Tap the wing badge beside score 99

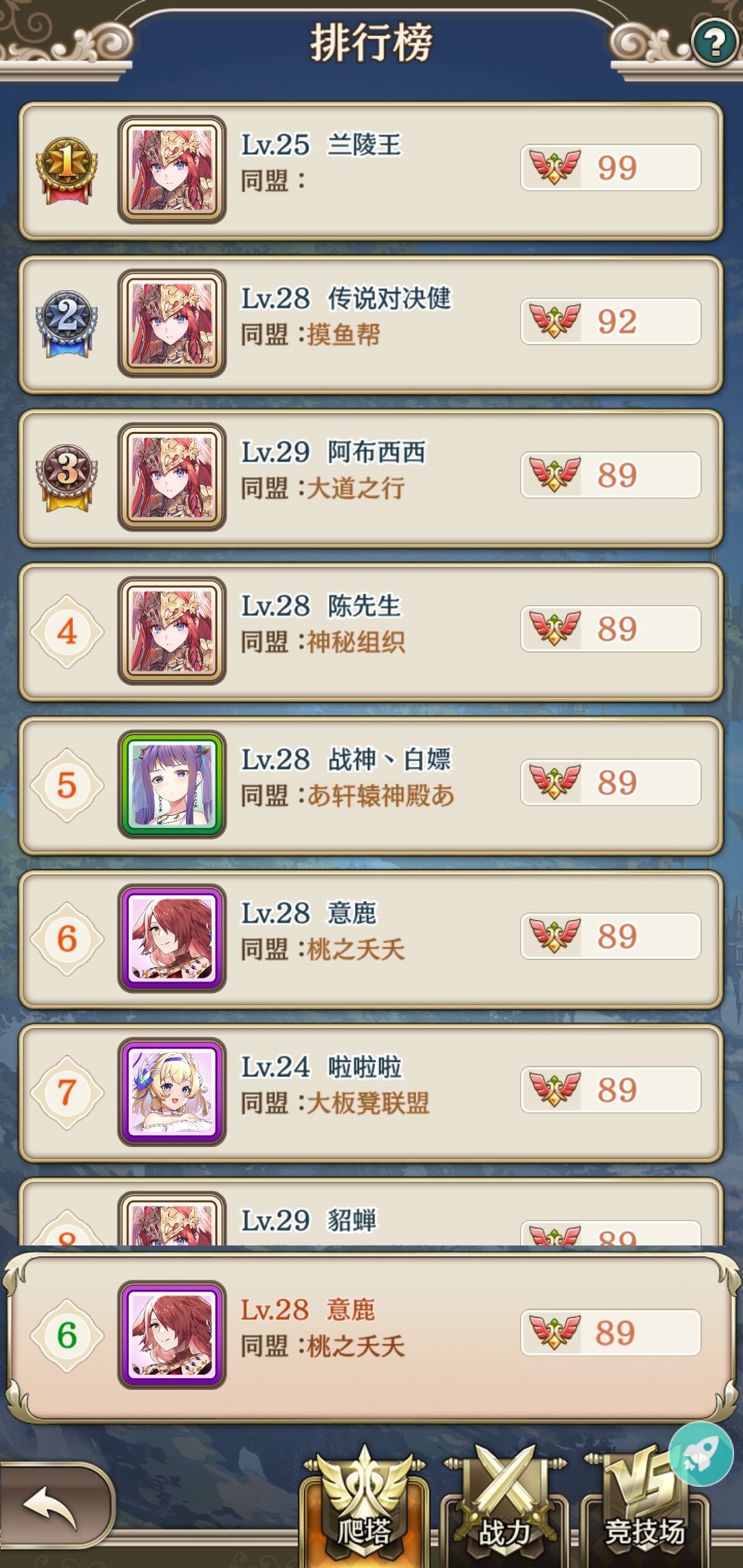[554, 167]
